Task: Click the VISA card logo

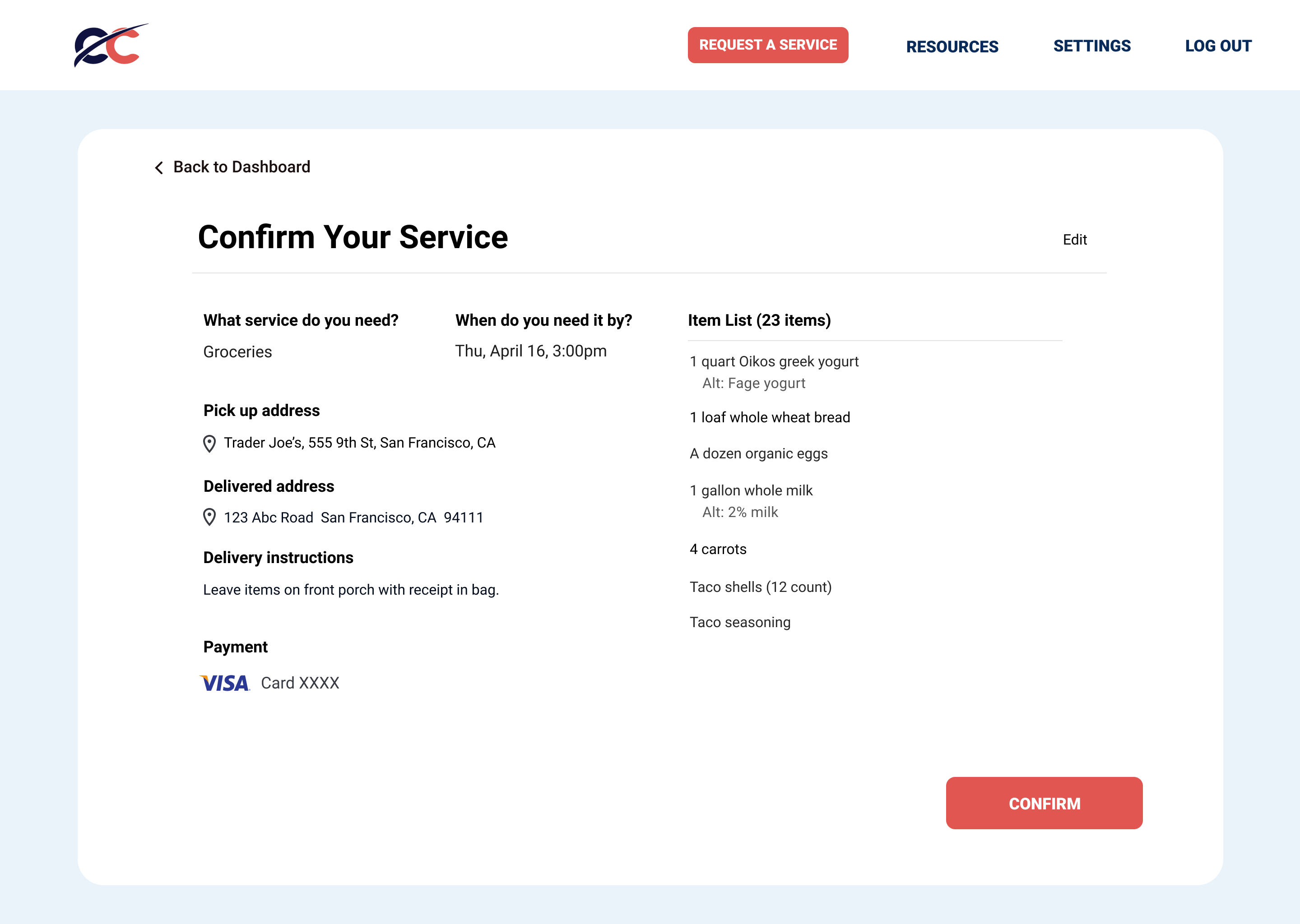Action: tap(225, 683)
